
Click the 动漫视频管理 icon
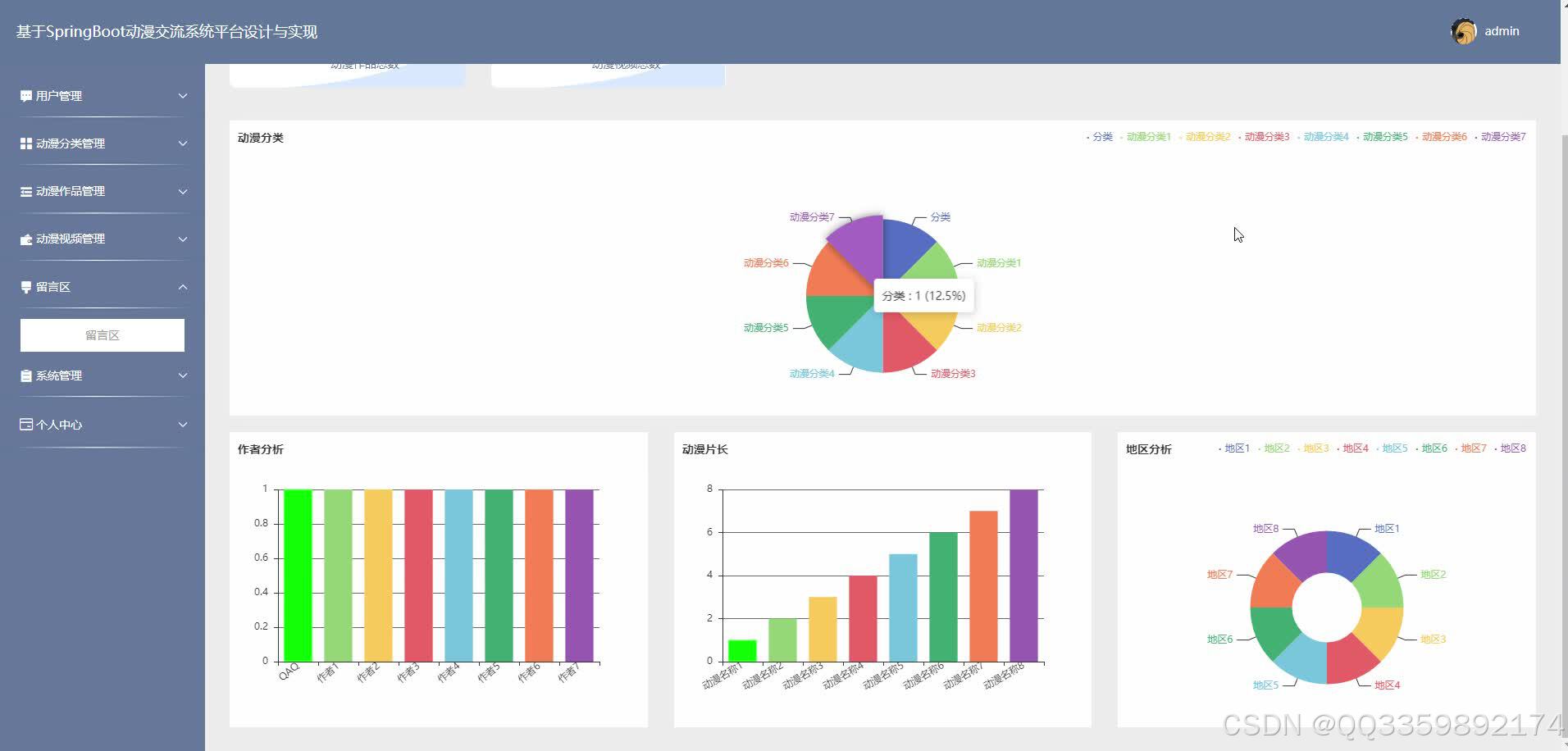(x=26, y=239)
